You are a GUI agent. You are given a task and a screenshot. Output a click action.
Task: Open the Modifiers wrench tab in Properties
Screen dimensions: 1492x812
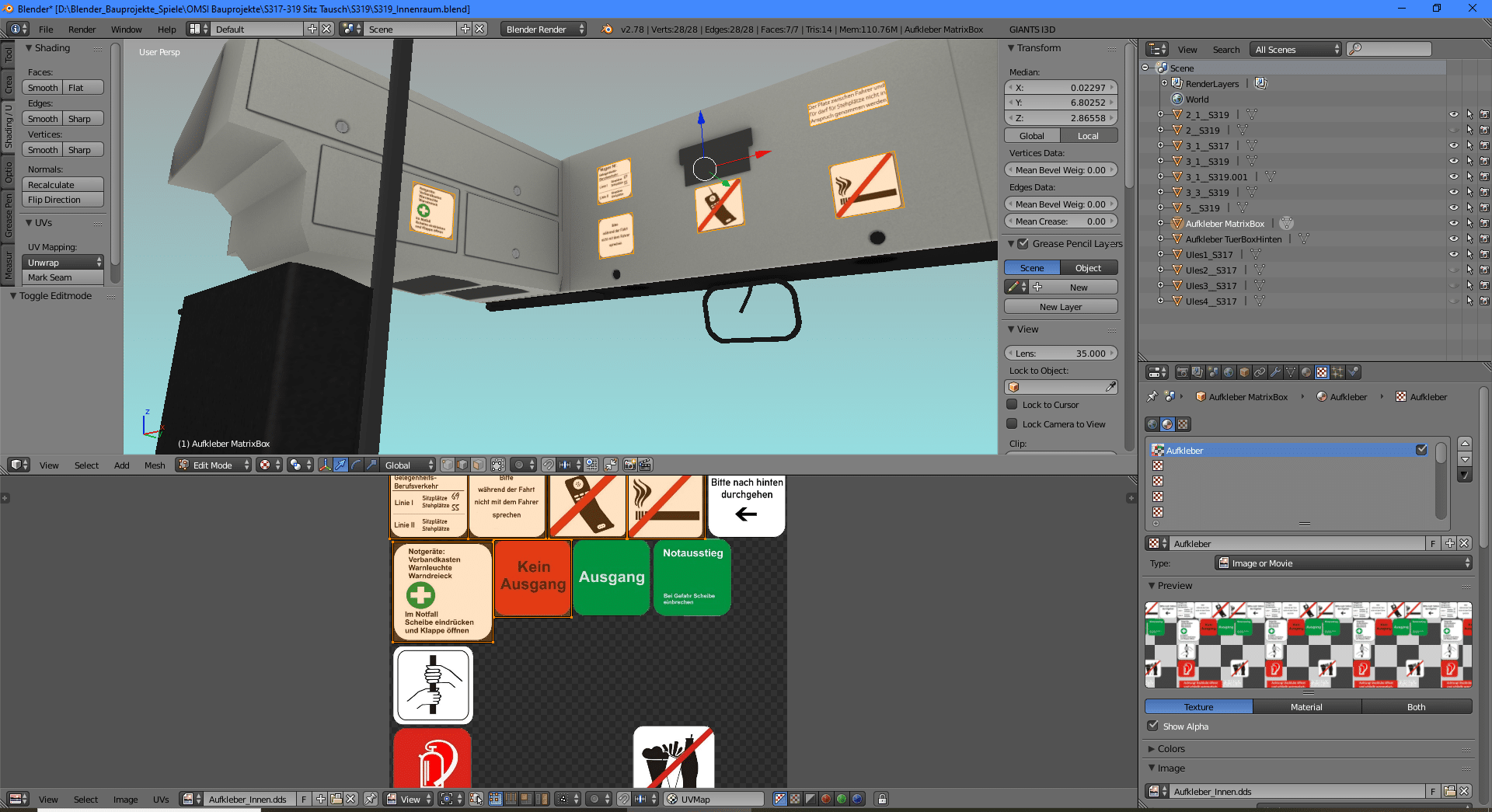point(1275,372)
